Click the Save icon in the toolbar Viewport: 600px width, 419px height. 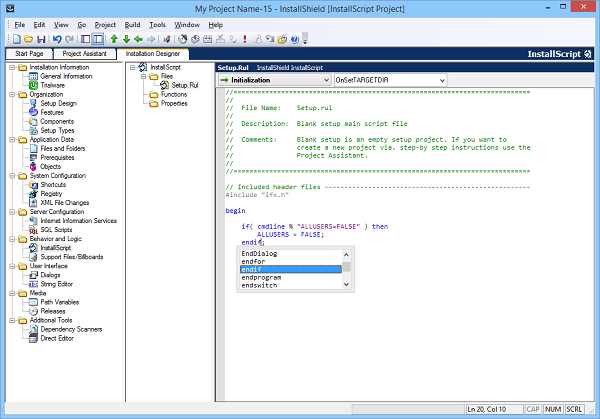click(43, 39)
